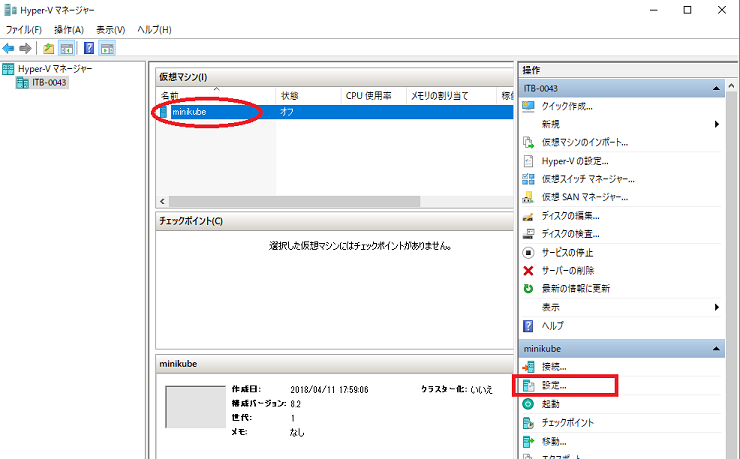The image size is (740, 459).
Task: Select the minikube virtual machine row
Action: pyautogui.click(x=335, y=112)
